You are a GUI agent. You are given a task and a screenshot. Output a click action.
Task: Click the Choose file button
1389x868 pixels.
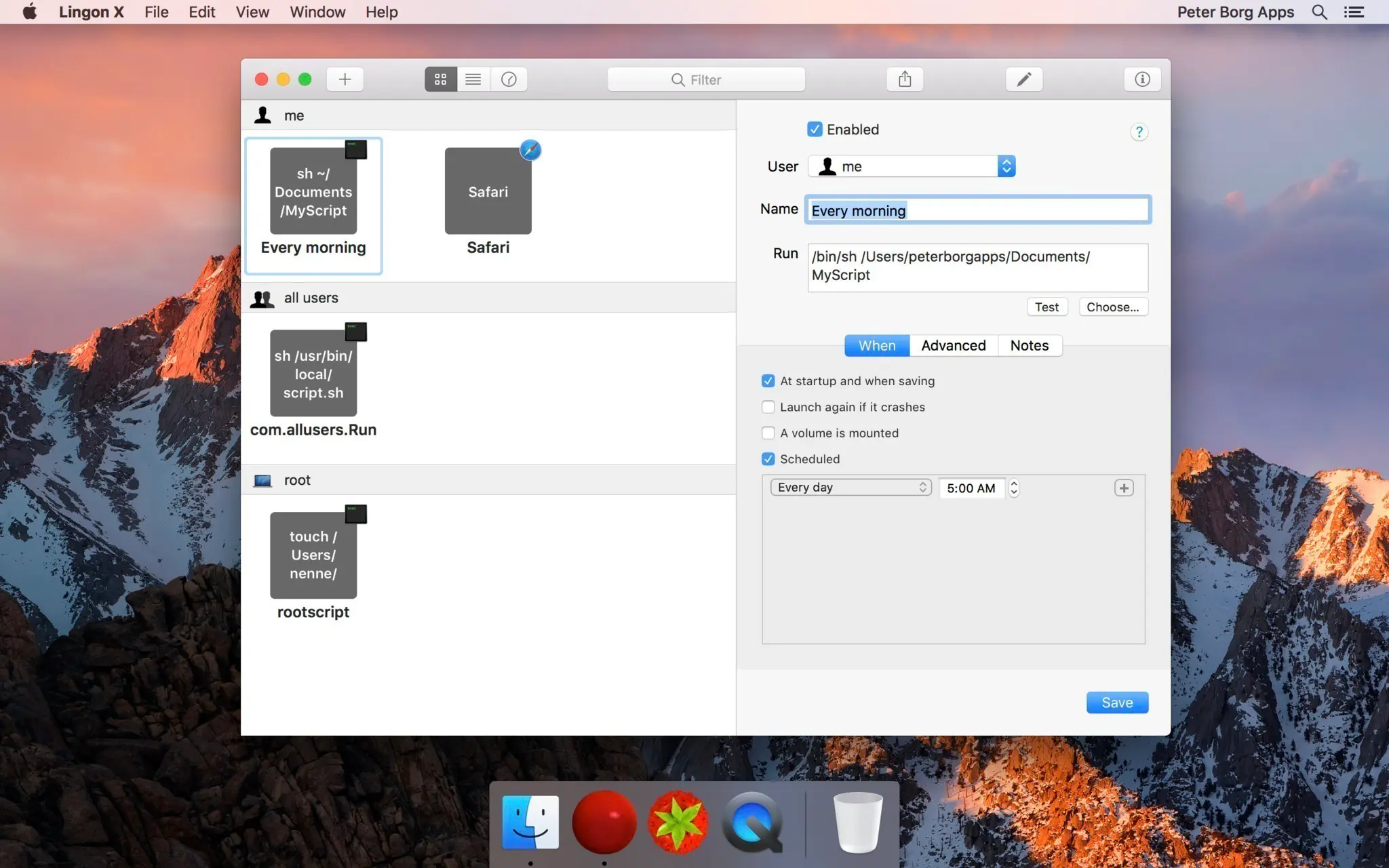pyautogui.click(x=1113, y=307)
